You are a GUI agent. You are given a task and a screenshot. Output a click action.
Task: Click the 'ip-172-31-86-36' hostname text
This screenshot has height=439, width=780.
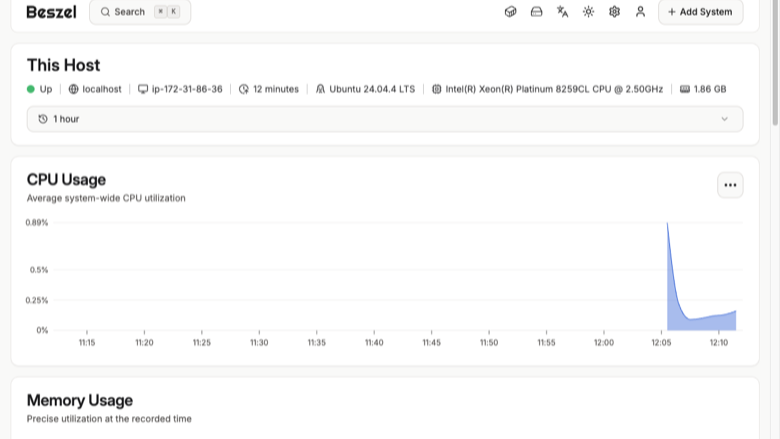(x=187, y=89)
